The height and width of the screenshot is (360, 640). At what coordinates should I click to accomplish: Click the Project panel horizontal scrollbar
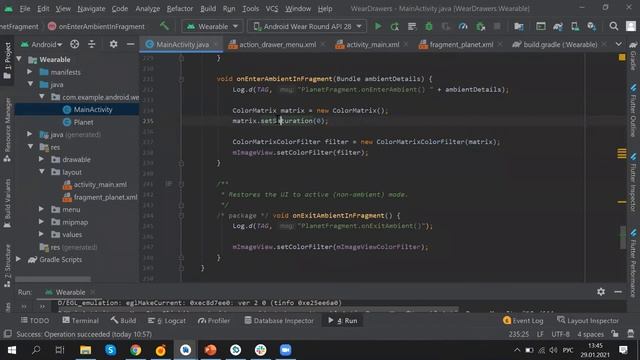(53, 279)
